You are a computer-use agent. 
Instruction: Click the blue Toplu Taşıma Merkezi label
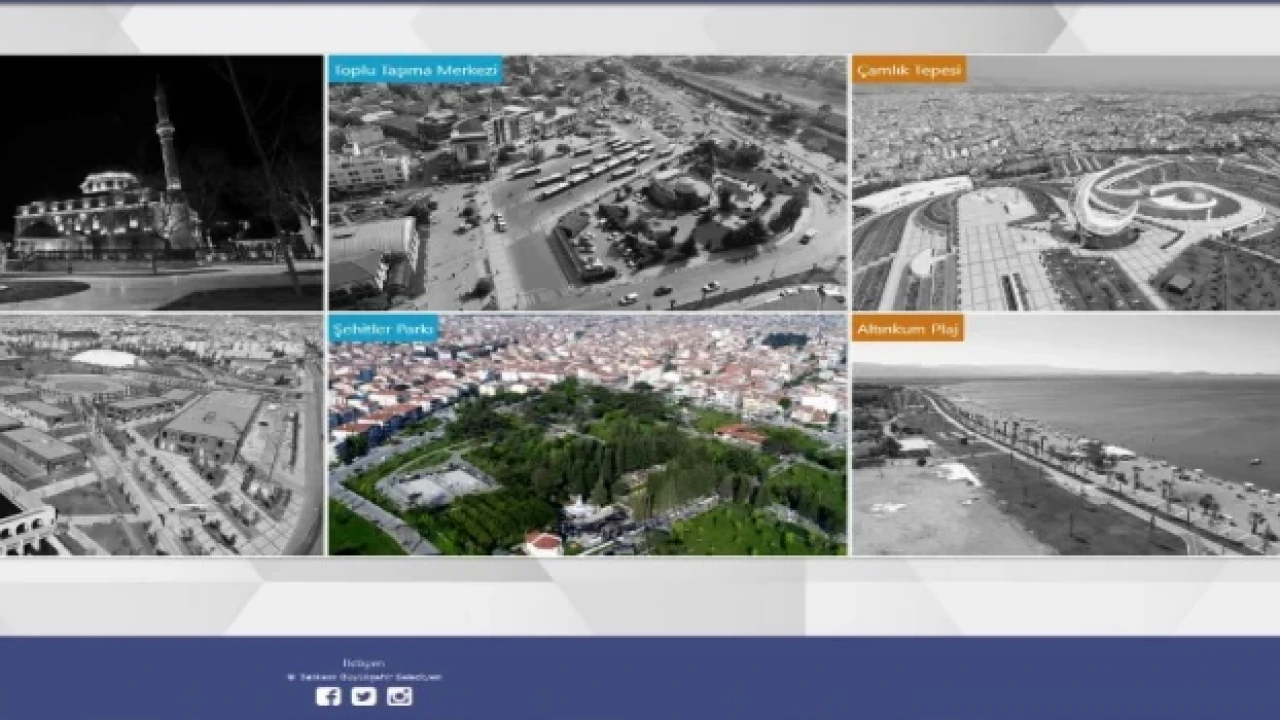pyautogui.click(x=415, y=70)
